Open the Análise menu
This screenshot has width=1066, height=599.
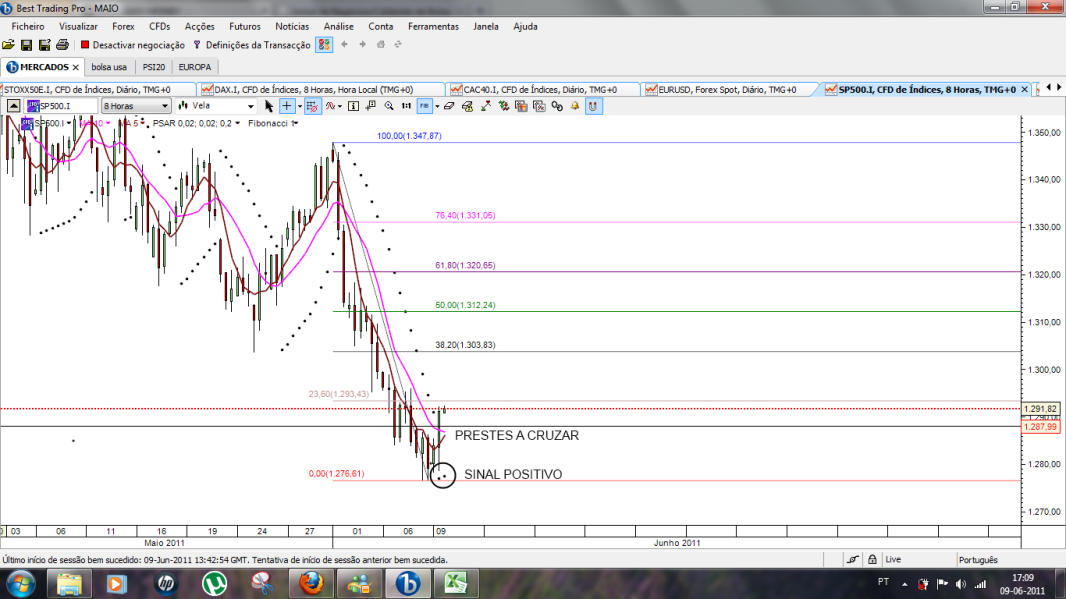coord(339,27)
